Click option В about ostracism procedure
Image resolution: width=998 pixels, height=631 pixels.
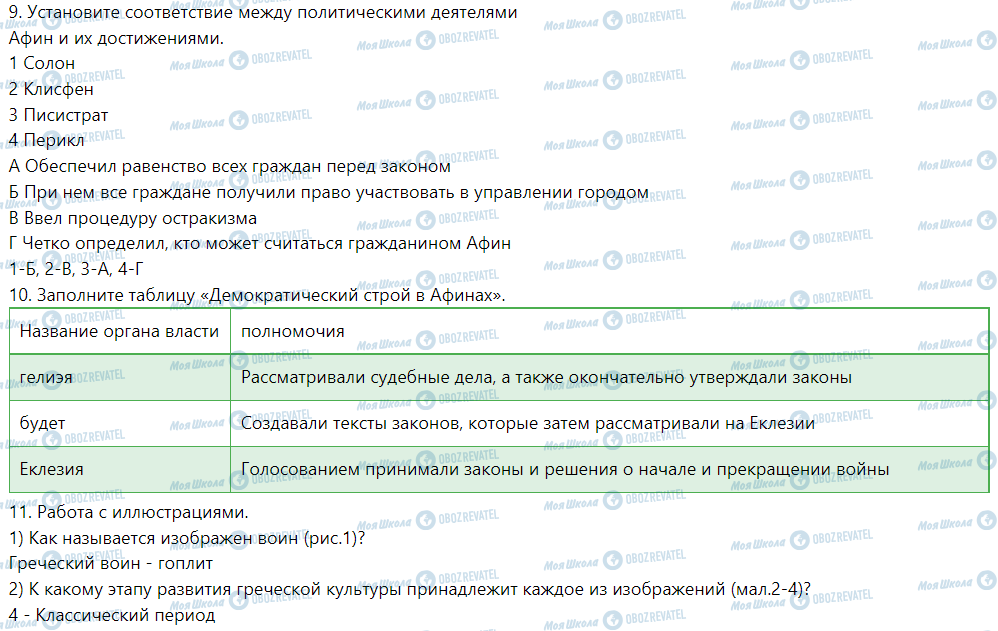coord(133,218)
